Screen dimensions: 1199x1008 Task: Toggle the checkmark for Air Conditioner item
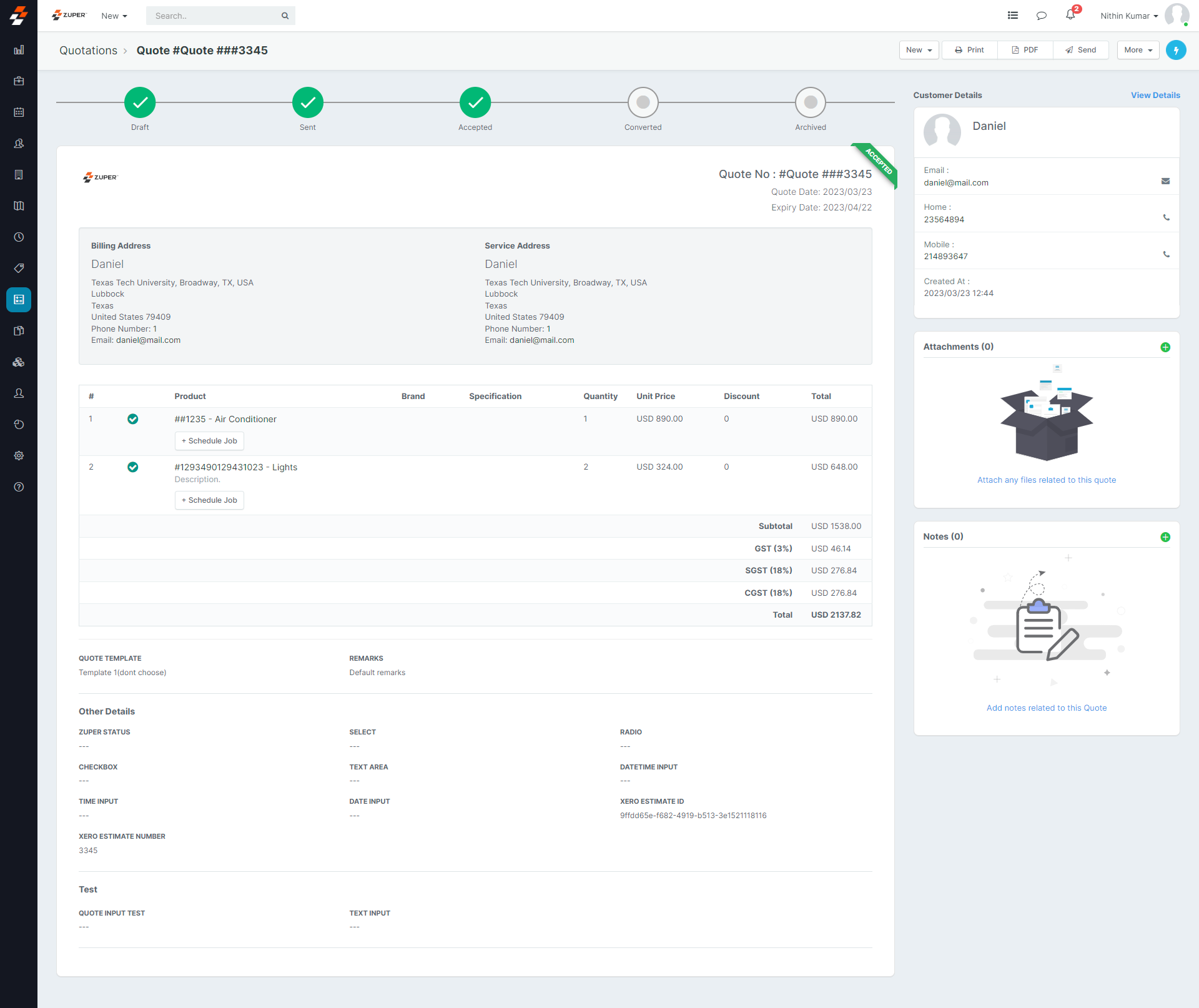click(133, 419)
